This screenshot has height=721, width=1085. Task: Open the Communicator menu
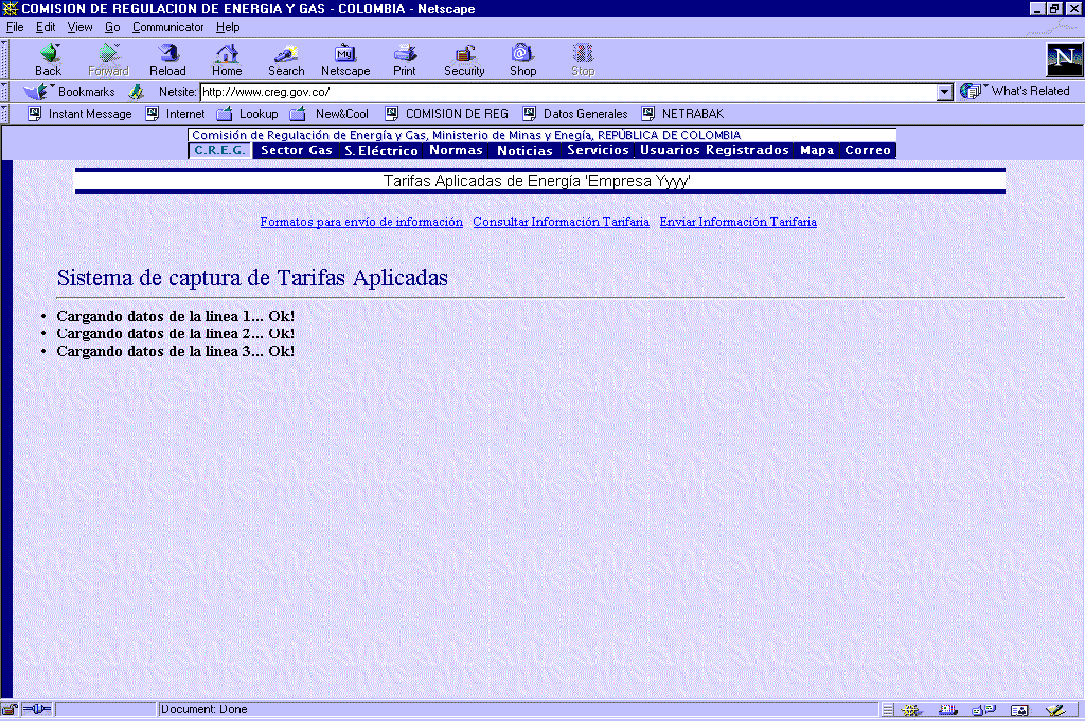168,27
